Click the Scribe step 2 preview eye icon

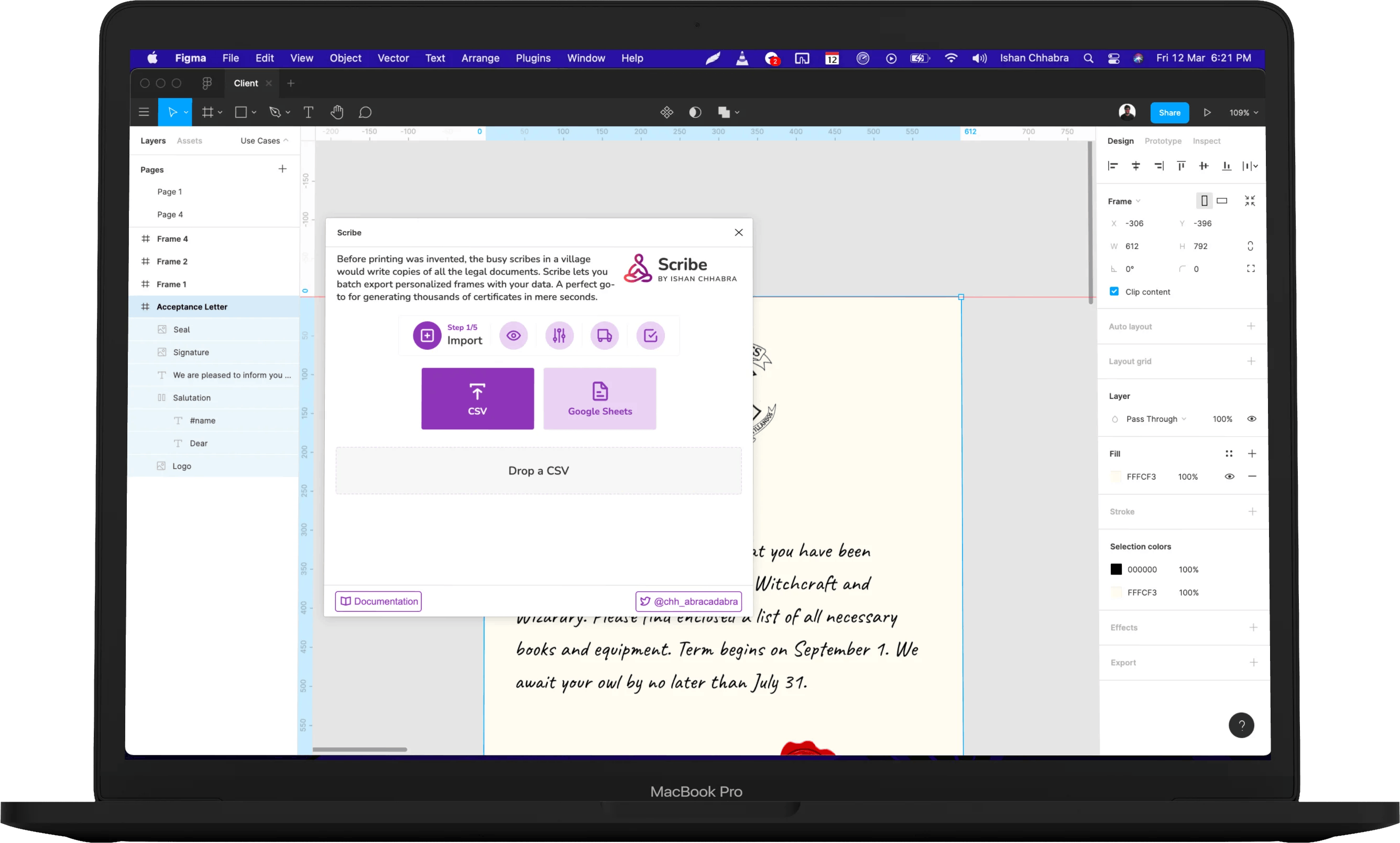(513, 336)
